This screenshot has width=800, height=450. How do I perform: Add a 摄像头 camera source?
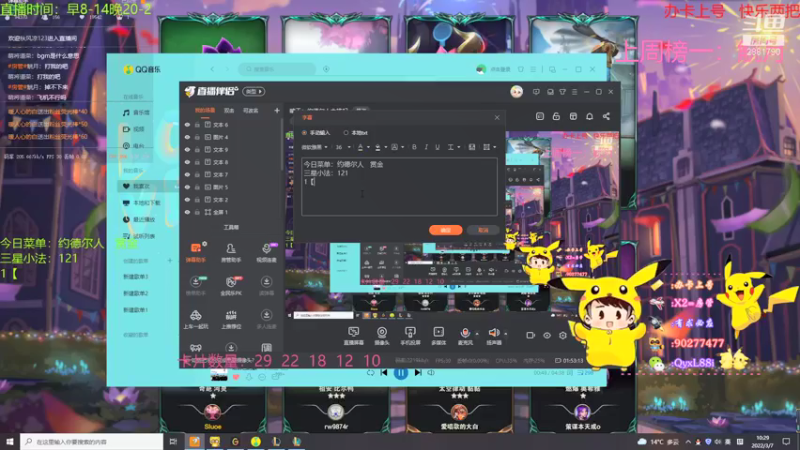(x=382, y=336)
